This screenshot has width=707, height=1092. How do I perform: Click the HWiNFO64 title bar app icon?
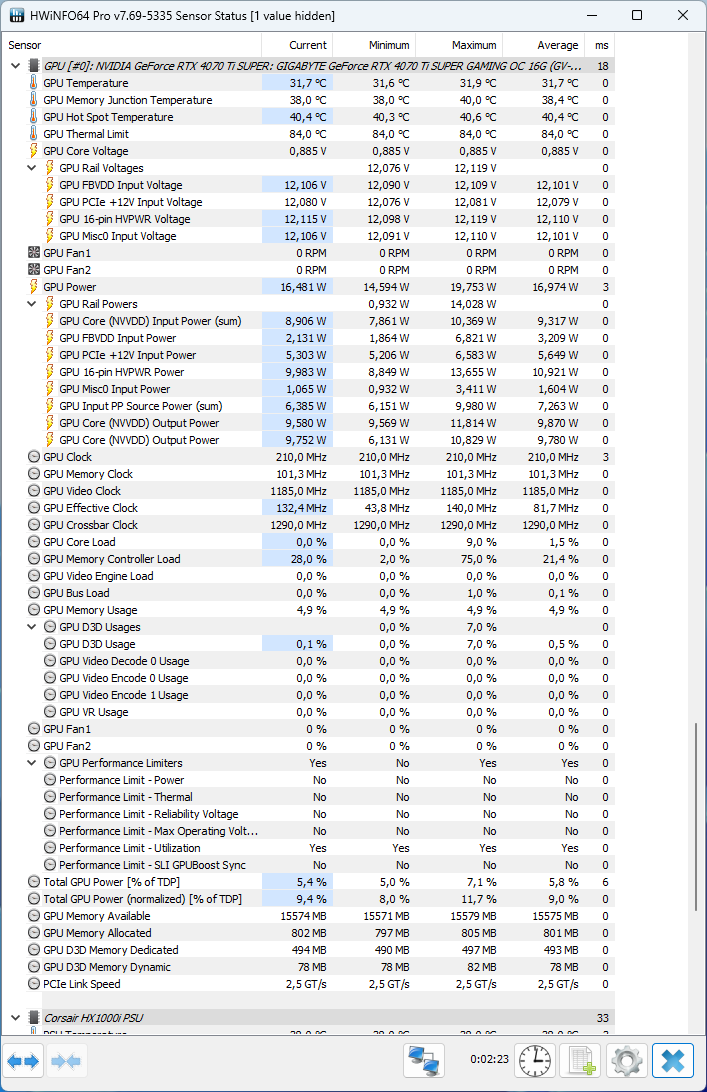point(16,15)
